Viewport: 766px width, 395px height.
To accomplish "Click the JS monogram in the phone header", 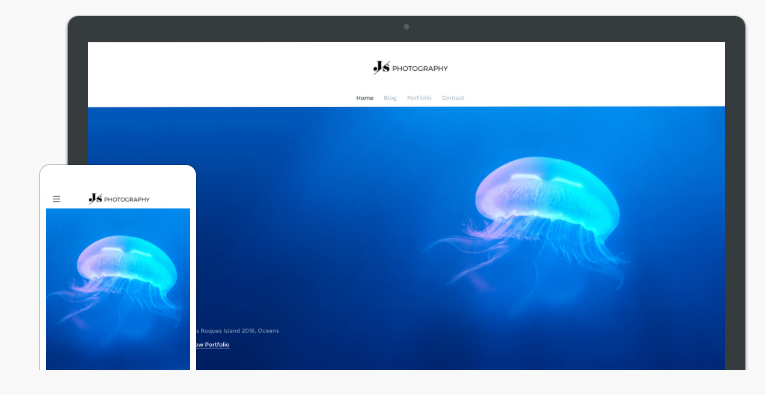I will click(x=95, y=198).
